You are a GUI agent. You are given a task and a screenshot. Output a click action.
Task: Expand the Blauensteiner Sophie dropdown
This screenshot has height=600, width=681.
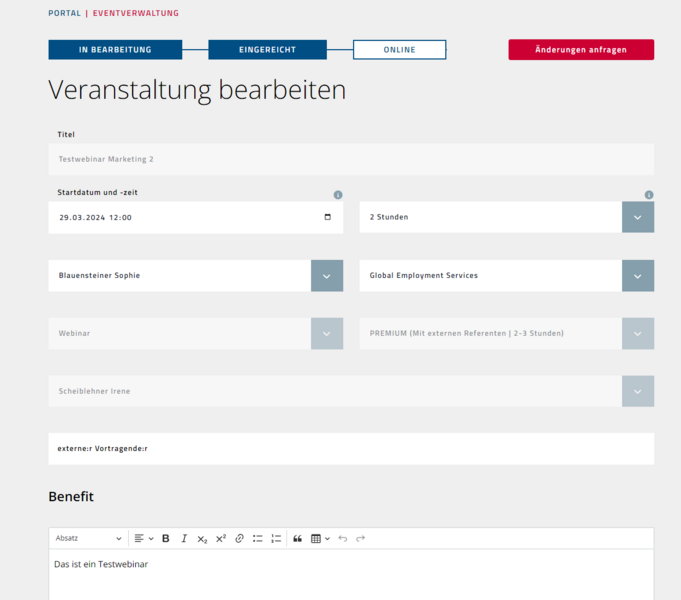(327, 275)
